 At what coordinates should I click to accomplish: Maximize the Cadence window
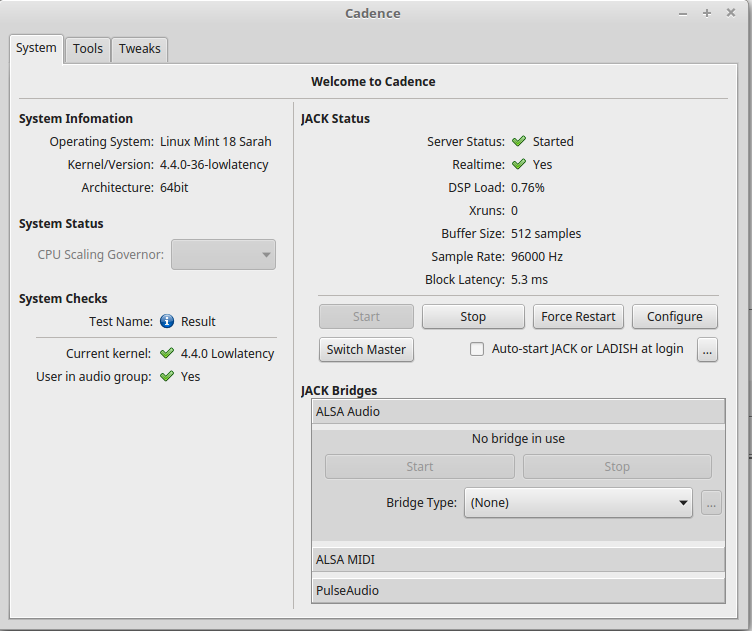pos(706,13)
